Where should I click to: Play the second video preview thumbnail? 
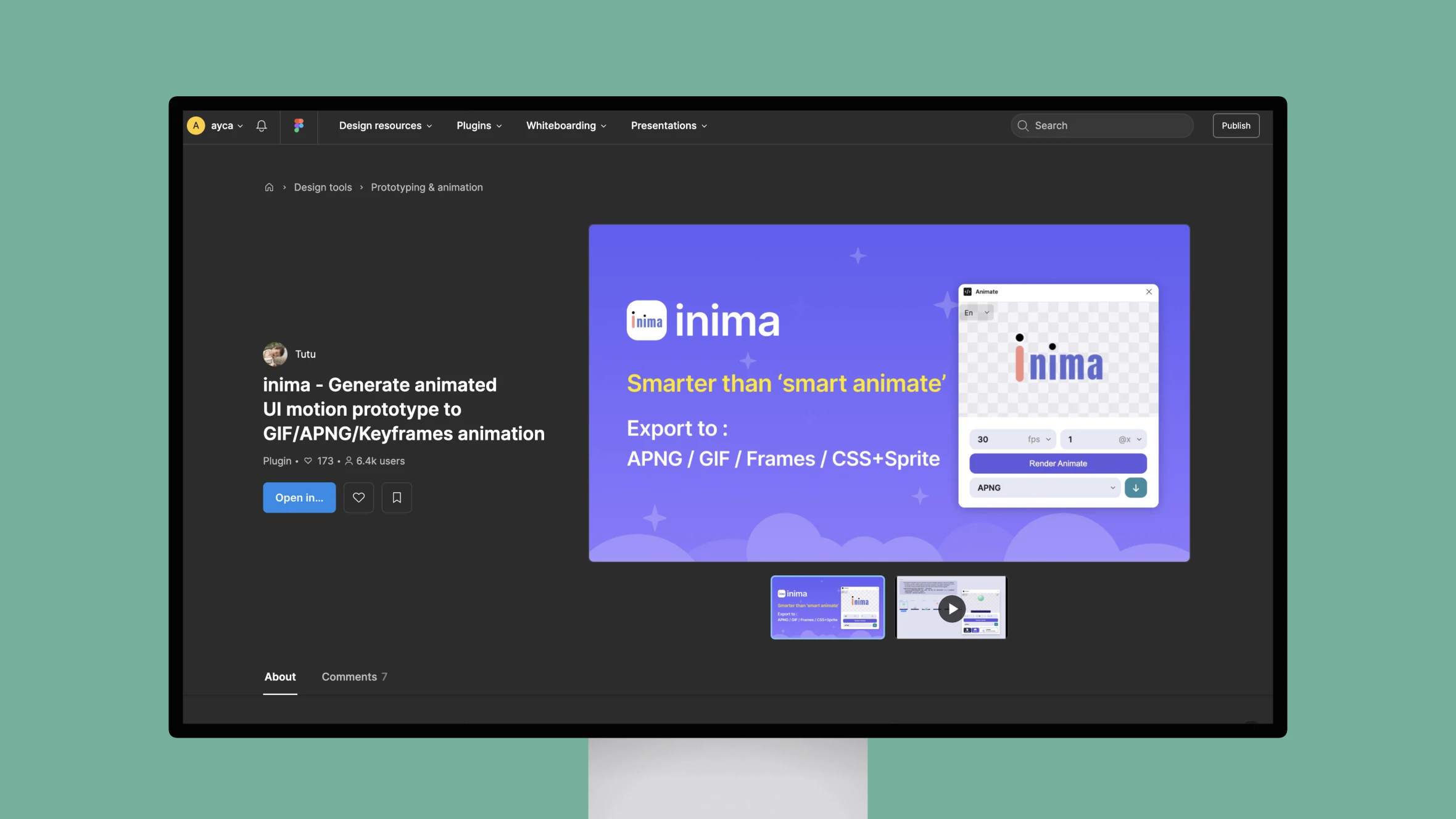click(x=950, y=607)
